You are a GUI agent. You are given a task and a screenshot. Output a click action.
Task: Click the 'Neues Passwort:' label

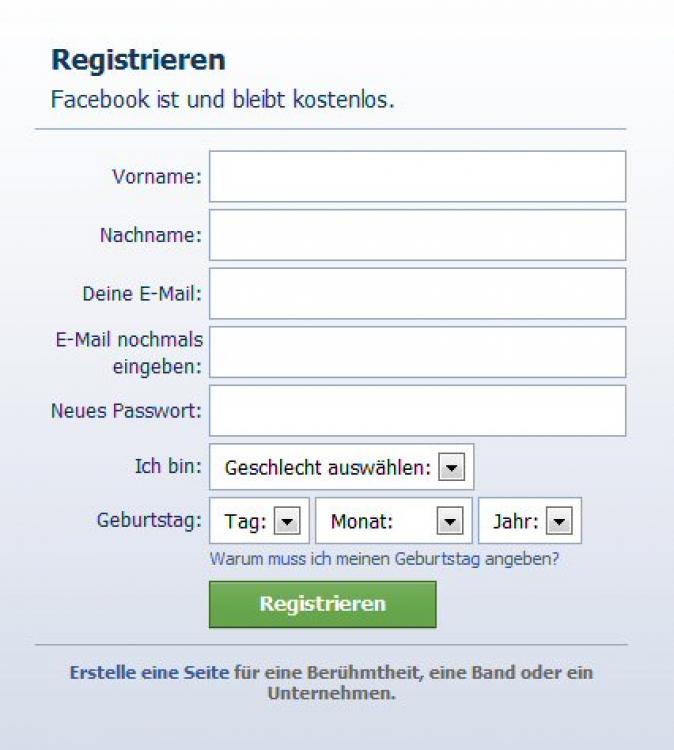coord(126,411)
